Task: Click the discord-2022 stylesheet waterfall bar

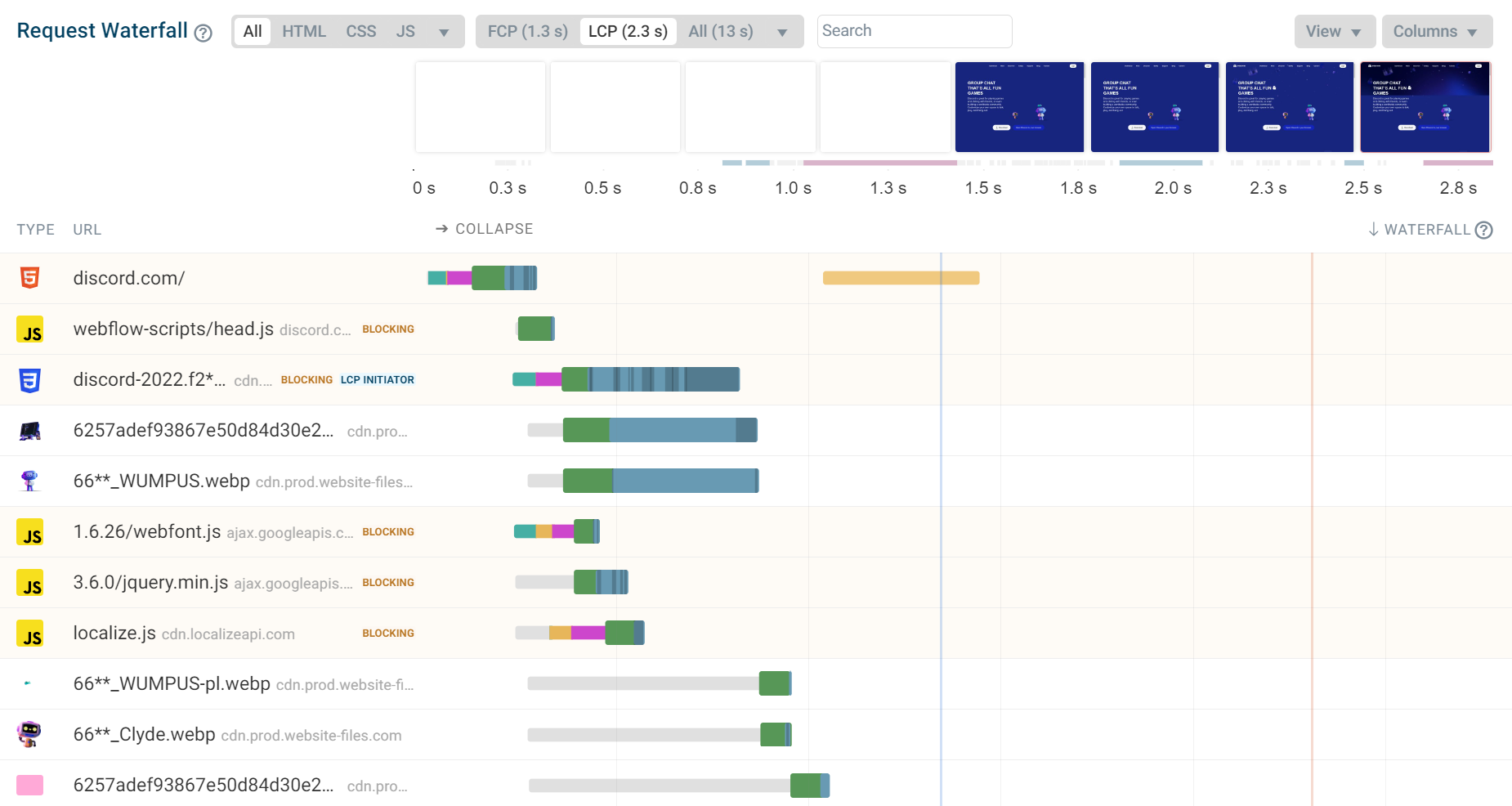Action: click(x=626, y=379)
